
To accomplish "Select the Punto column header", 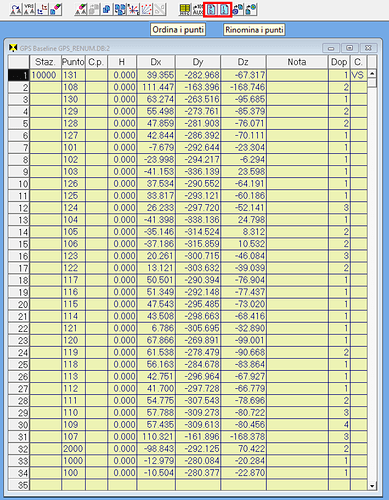I will (73, 62).
